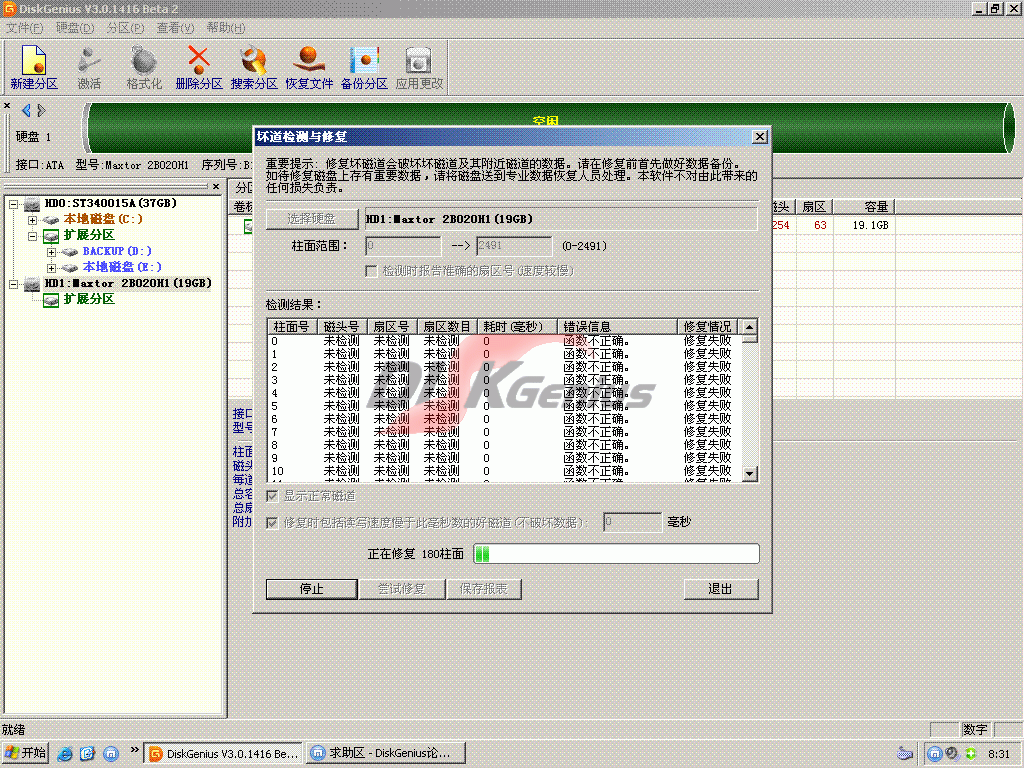1024x768 pixels.
Task: Click the 保存报表 button
Action: tap(484, 589)
